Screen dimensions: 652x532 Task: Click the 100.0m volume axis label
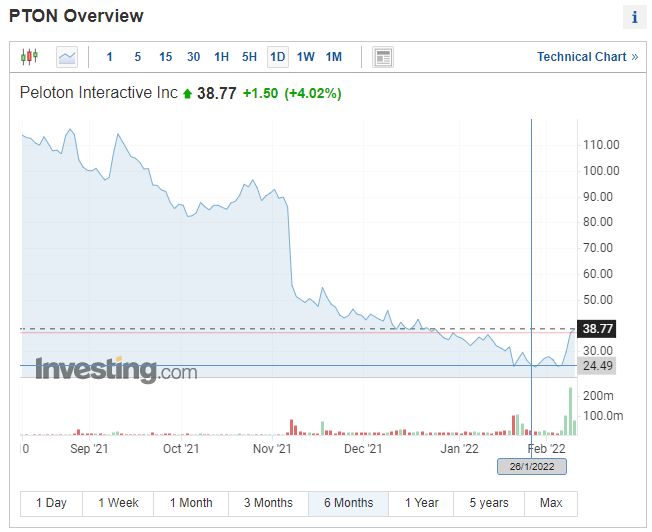point(603,416)
